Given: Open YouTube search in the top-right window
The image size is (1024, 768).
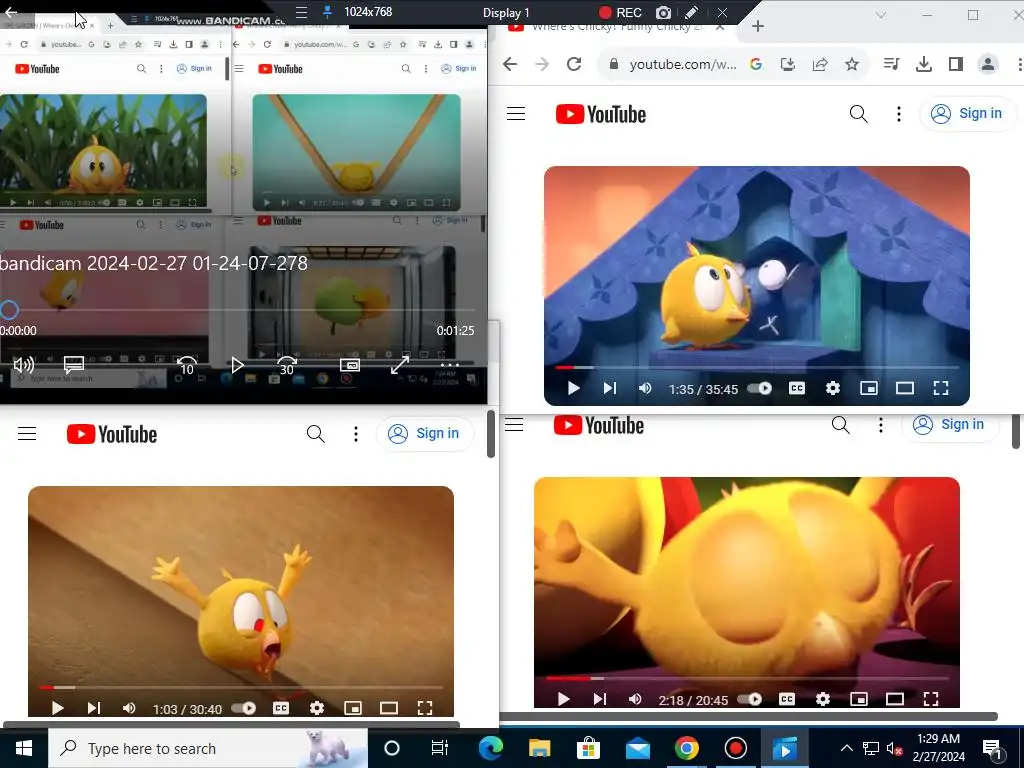Looking at the screenshot, I should (x=858, y=114).
